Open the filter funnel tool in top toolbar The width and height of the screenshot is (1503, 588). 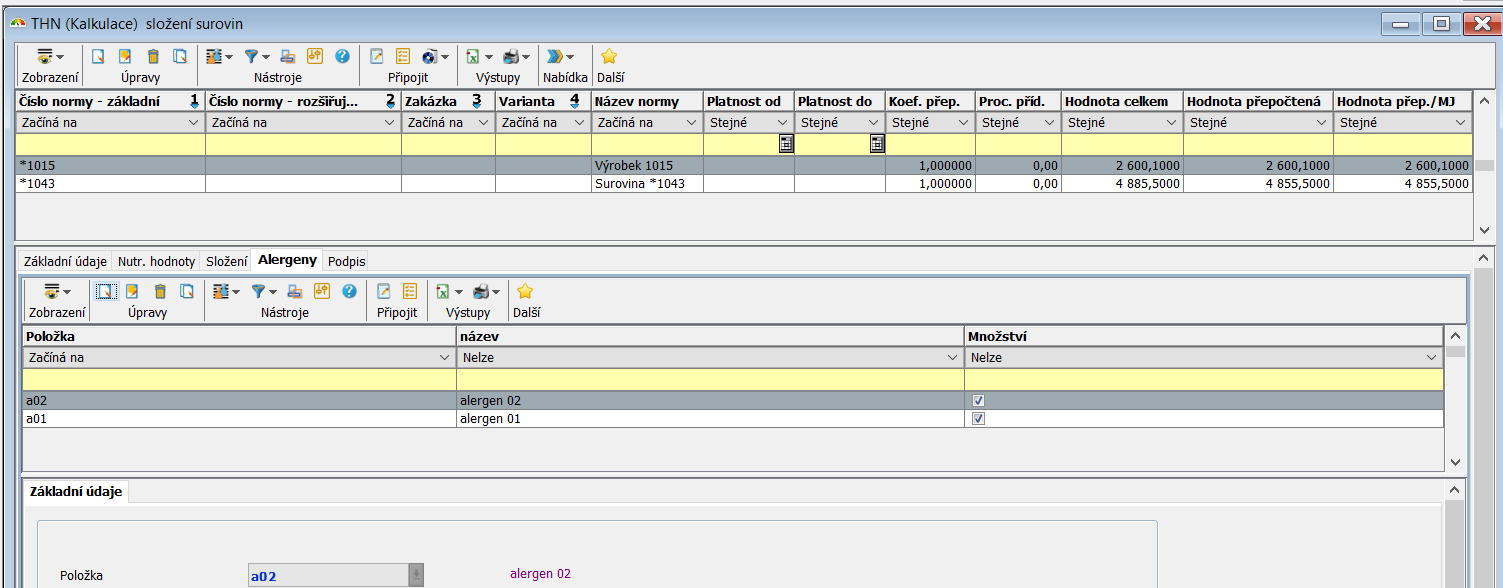click(x=252, y=57)
